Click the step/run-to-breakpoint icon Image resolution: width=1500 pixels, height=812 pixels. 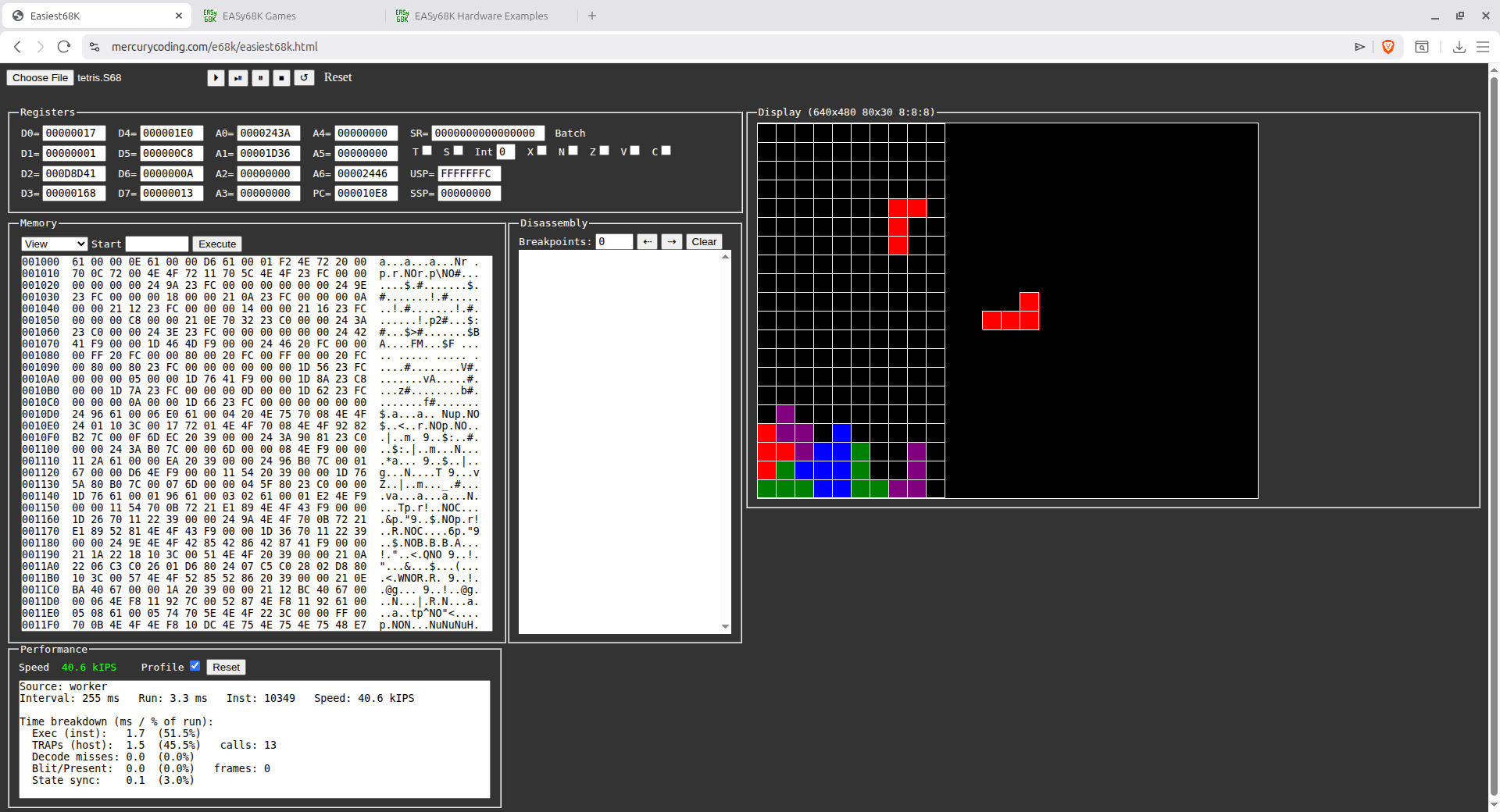tap(238, 77)
